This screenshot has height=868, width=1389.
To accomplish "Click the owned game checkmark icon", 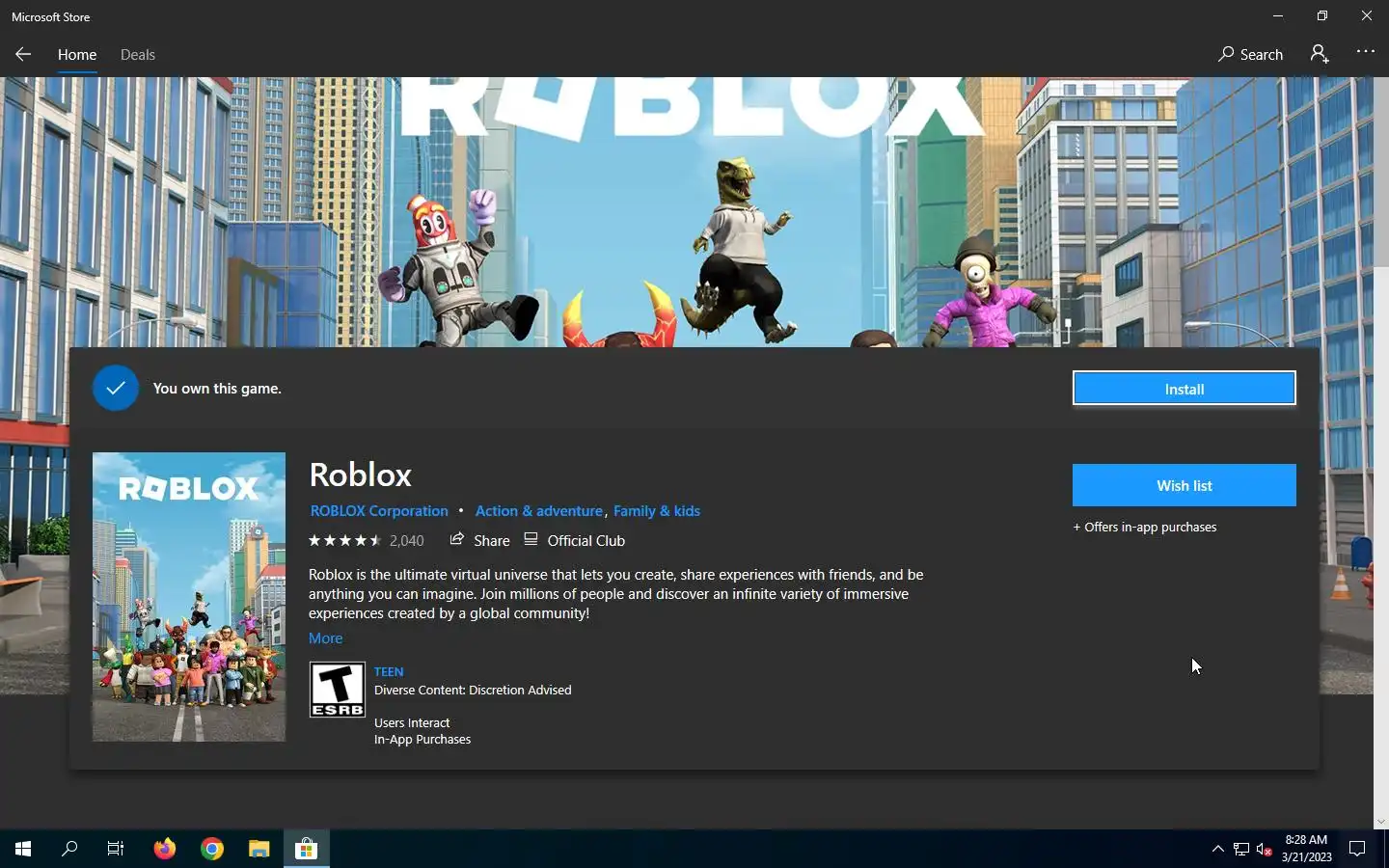I will tap(116, 388).
